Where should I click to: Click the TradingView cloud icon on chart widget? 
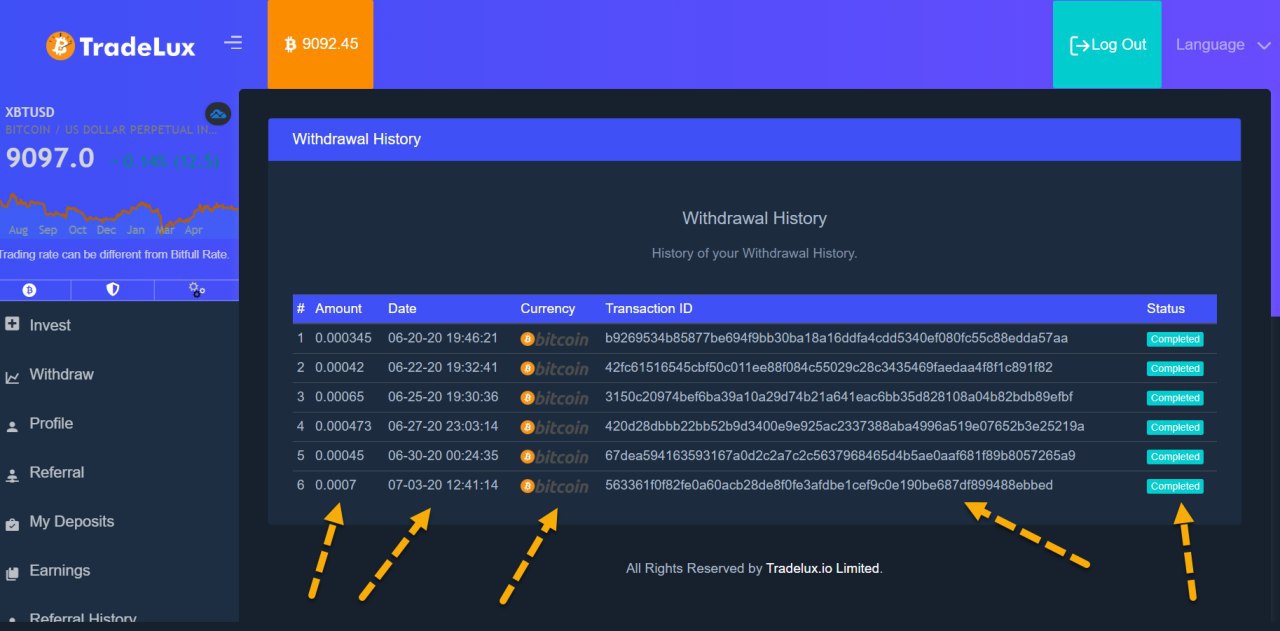[218, 114]
